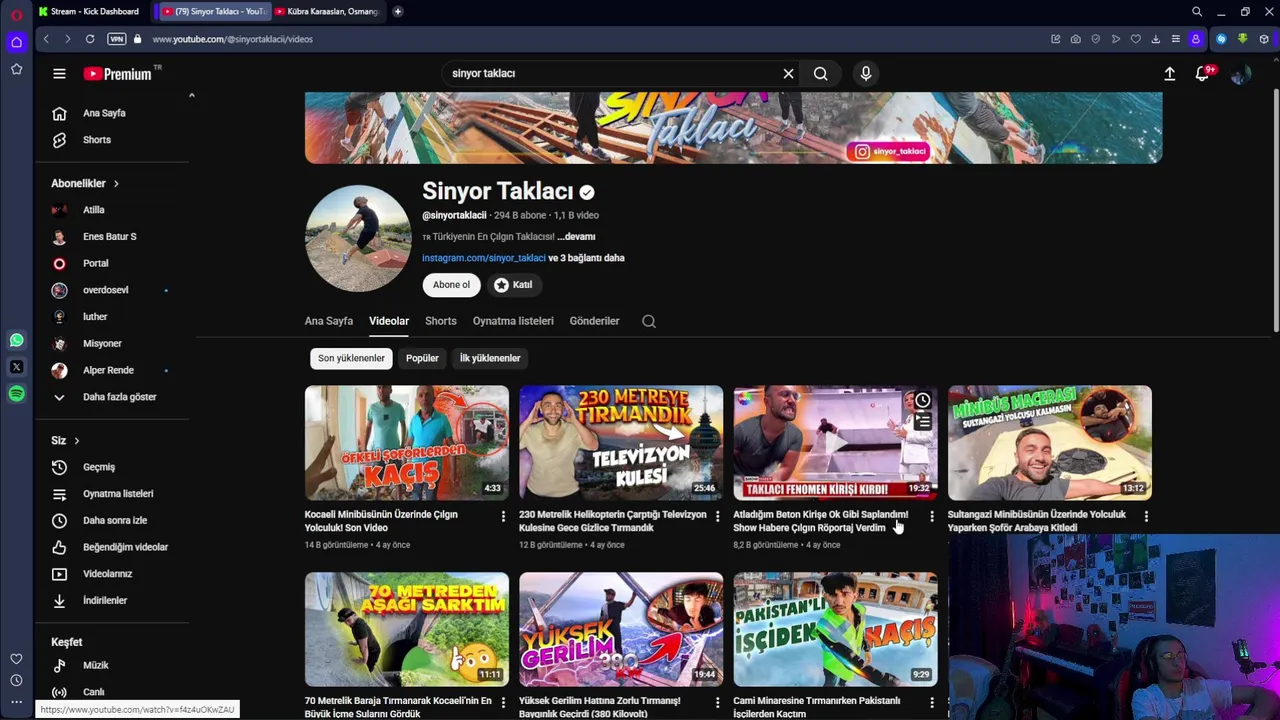Switch to channel Shorts tab
The image size is (1280, 720).
tap(441, 321)
